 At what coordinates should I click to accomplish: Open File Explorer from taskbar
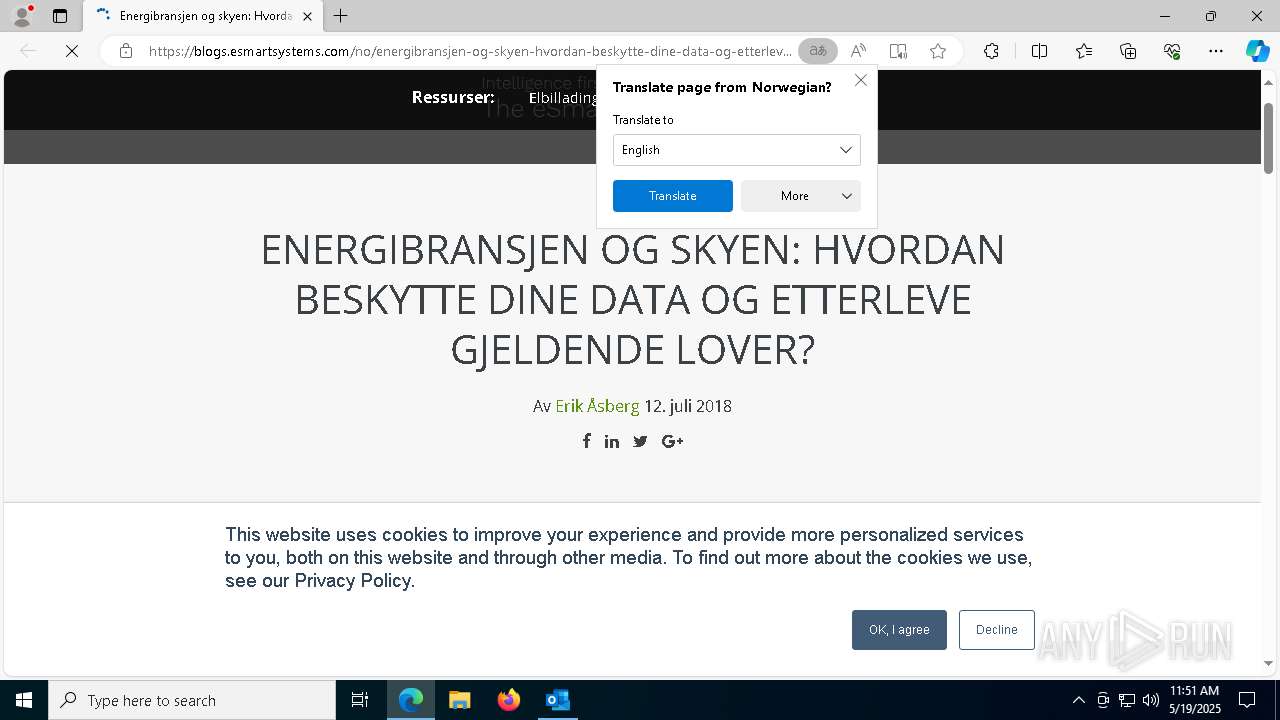point(460,700)
